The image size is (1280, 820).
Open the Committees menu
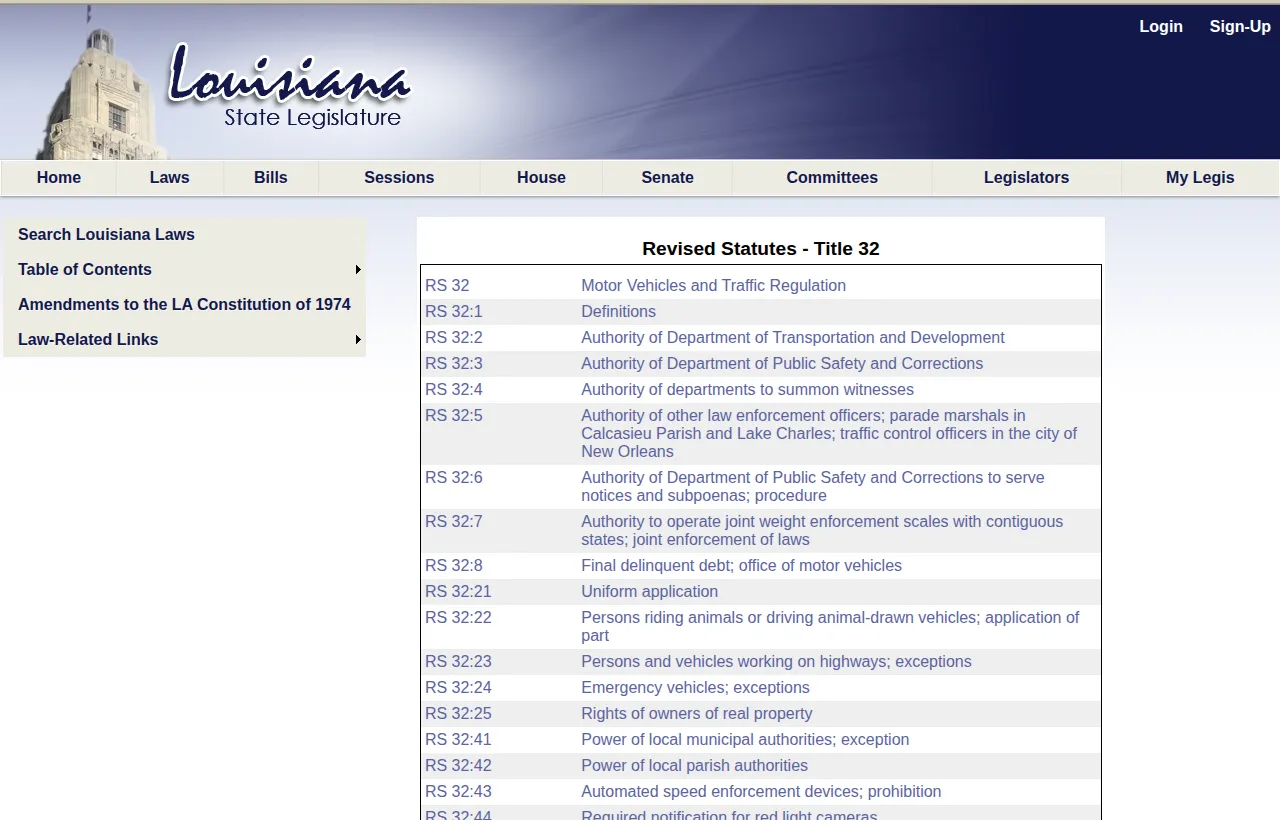[x=831, y=177]
